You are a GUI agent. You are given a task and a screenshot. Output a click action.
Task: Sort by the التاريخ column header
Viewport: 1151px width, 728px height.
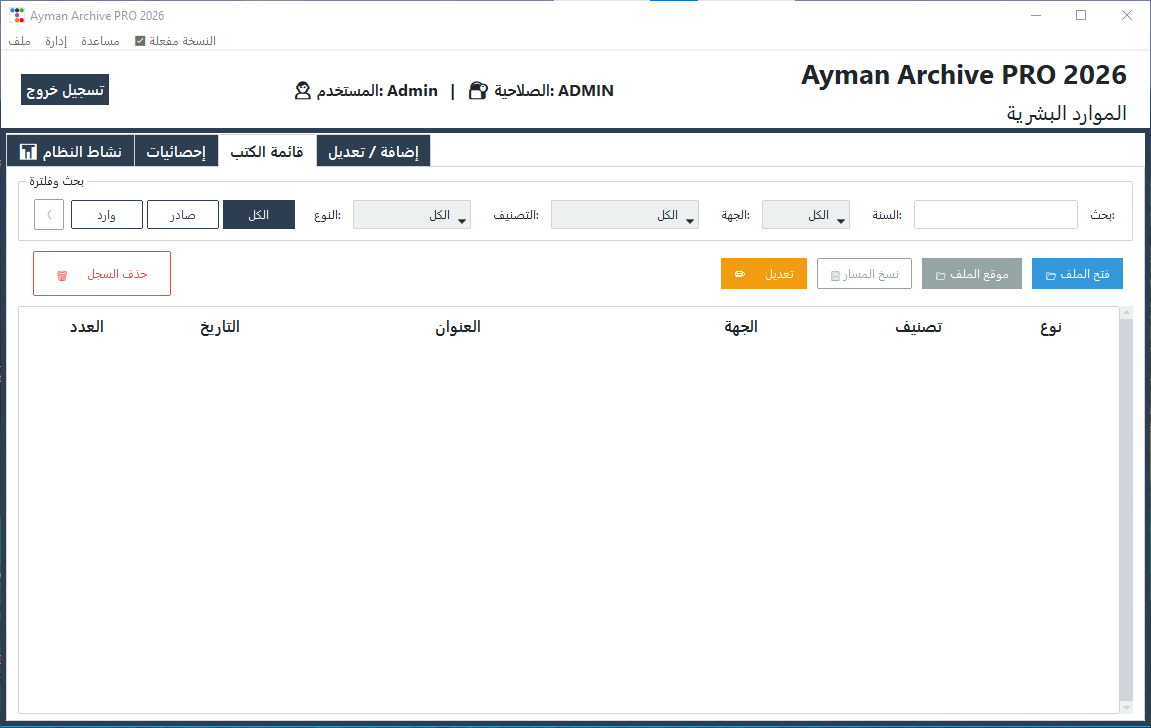(x=220, y=327)
